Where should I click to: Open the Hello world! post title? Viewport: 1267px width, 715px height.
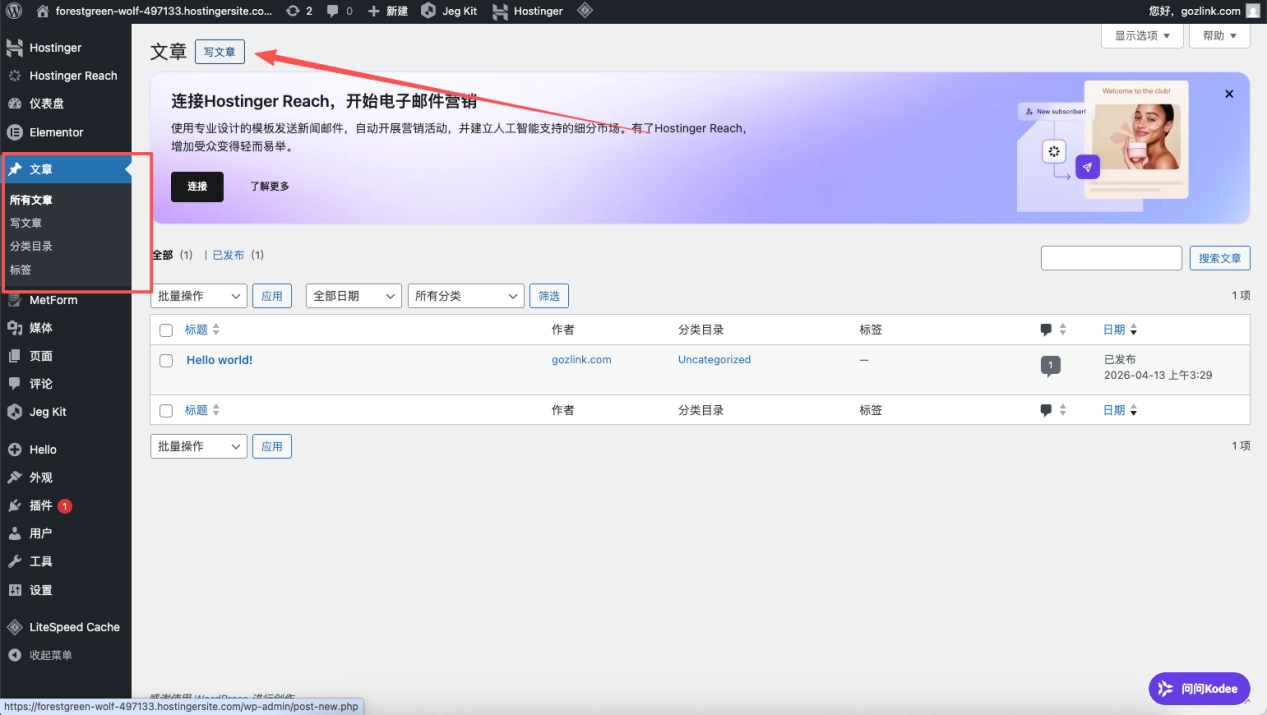[x=219, y=360]
